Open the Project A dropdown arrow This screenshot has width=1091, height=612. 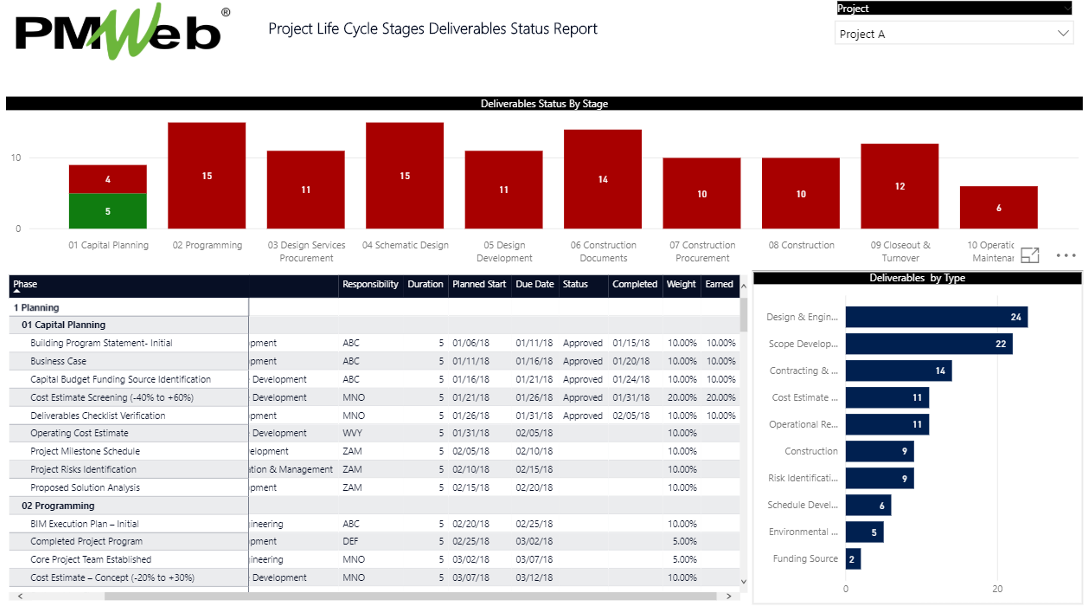pos(1062,33)
